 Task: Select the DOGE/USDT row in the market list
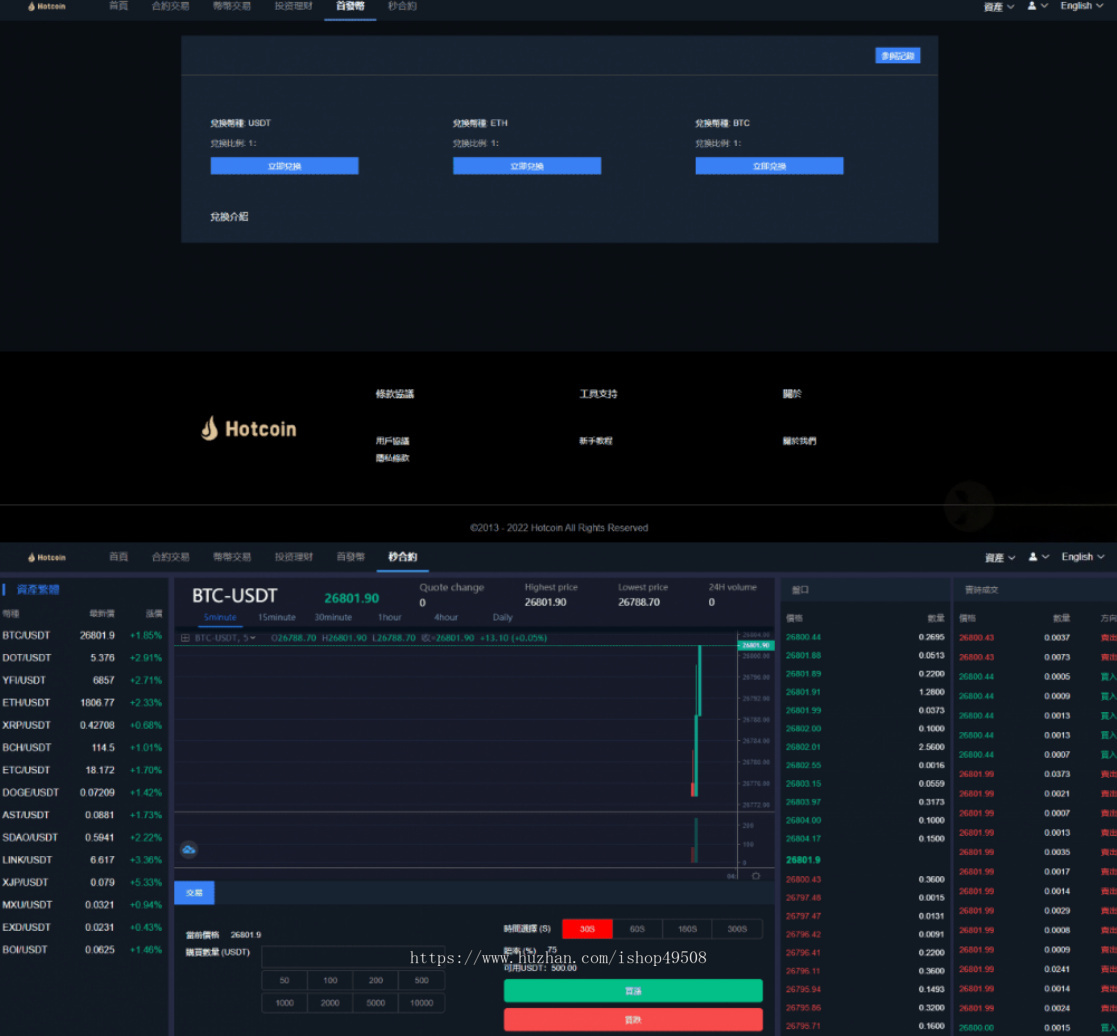coord(83,792)
